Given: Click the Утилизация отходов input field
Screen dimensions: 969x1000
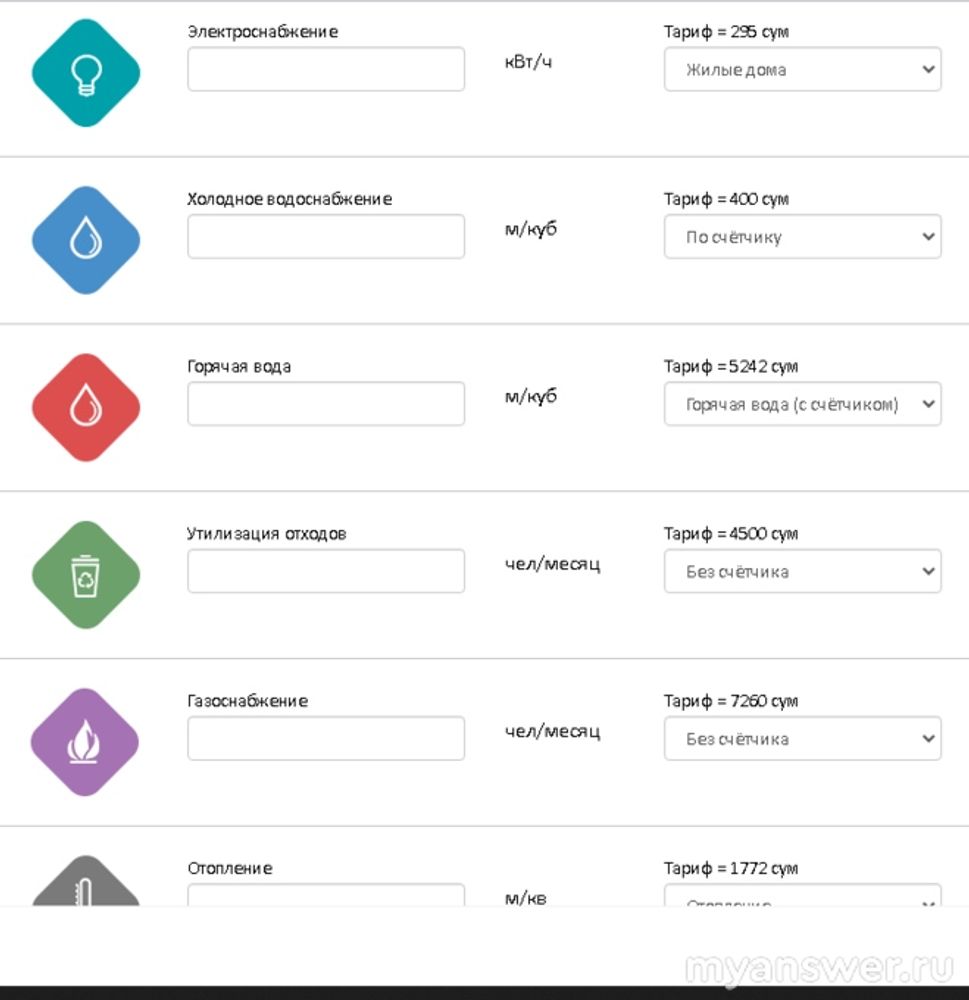Looking at the screenshot, I should (x=326, y=571).
